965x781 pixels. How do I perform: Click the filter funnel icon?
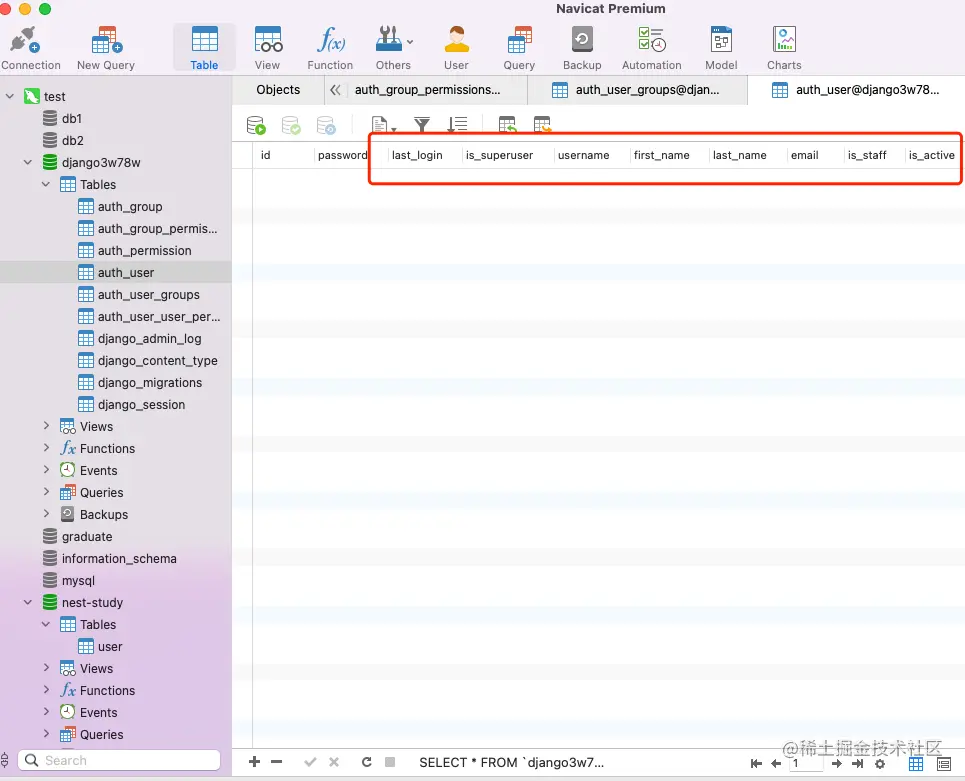[x=422, y=125]
